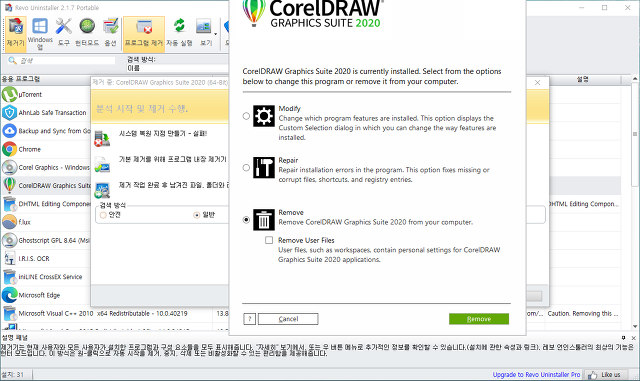Screen dimensions: 640x381
Task: Select the Modify radio button
Action: pyautogui.click(x=246, y=116)
